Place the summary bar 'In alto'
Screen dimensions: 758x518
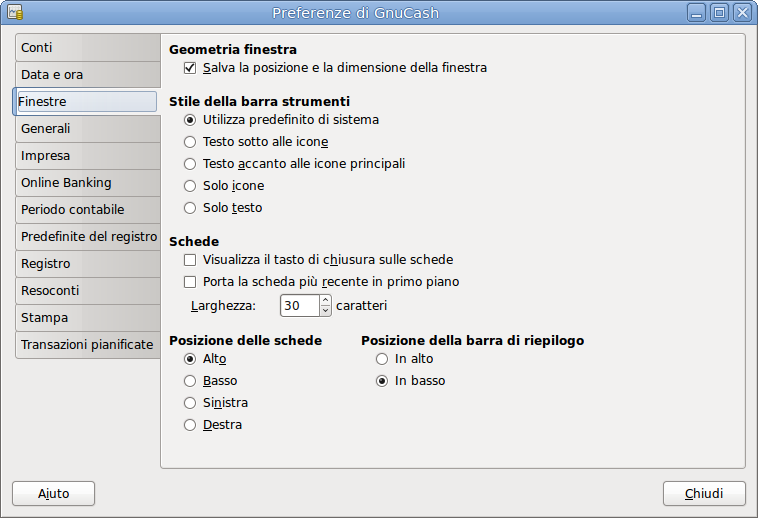[381, 359]
